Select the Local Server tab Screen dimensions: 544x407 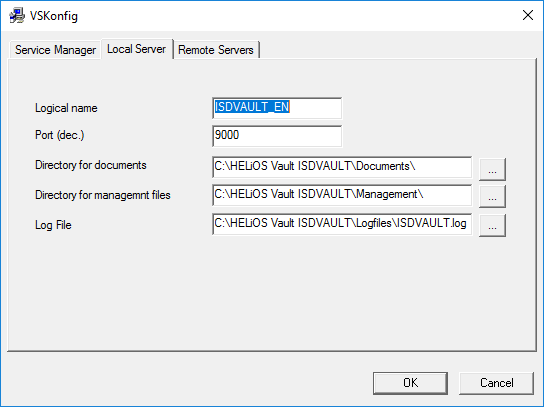[137, 49]
